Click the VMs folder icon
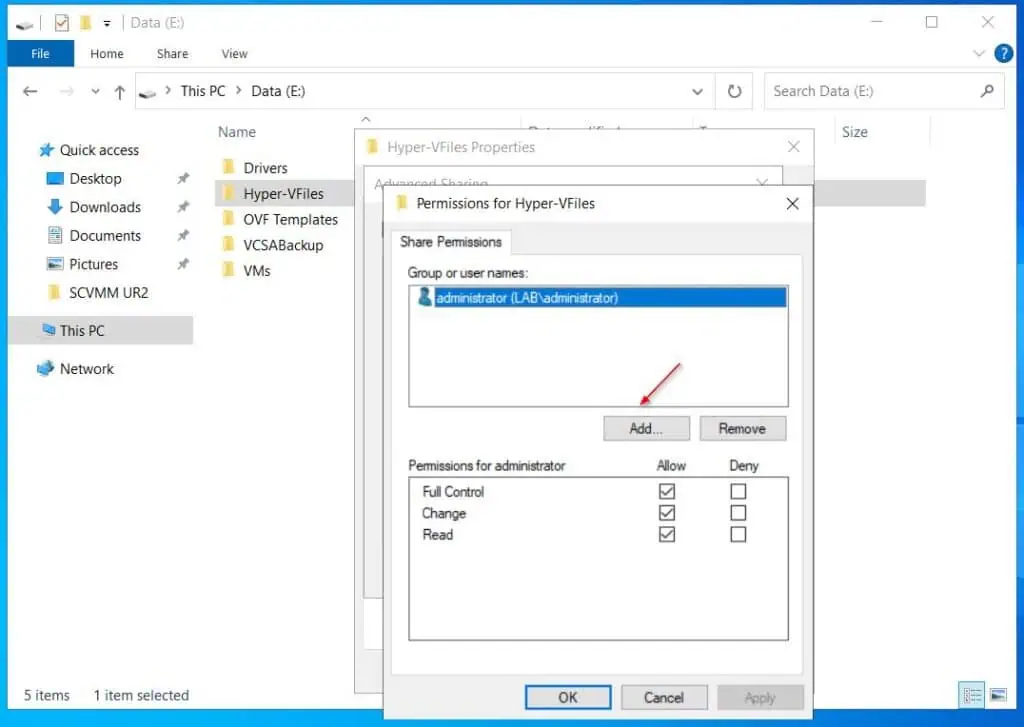 228,269
